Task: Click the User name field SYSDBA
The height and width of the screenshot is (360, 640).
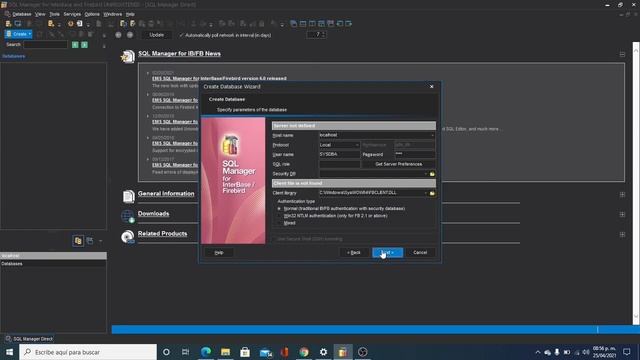Action: click(x=339, y=154)
